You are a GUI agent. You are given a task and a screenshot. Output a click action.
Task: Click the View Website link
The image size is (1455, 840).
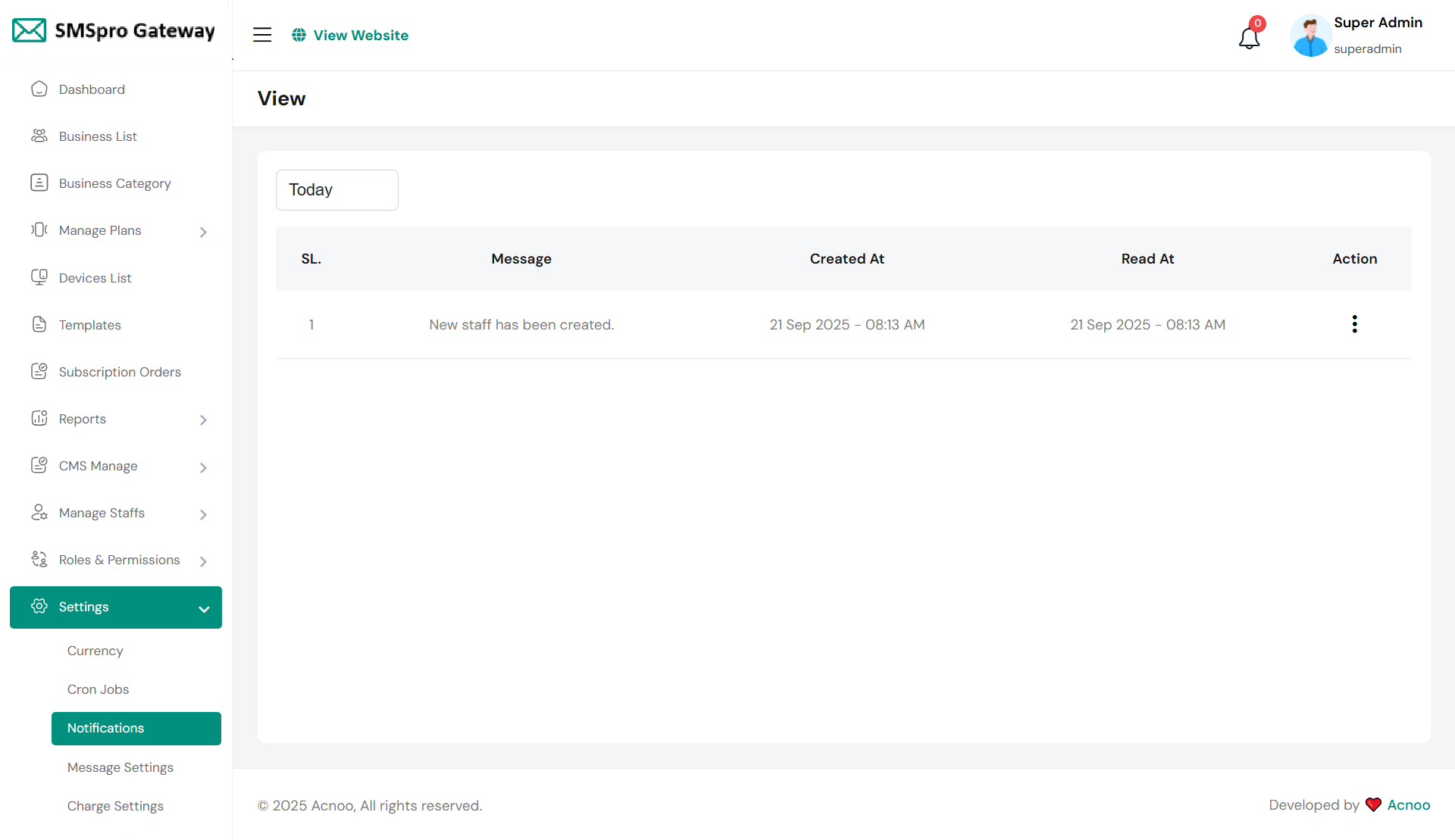[360, 35]
